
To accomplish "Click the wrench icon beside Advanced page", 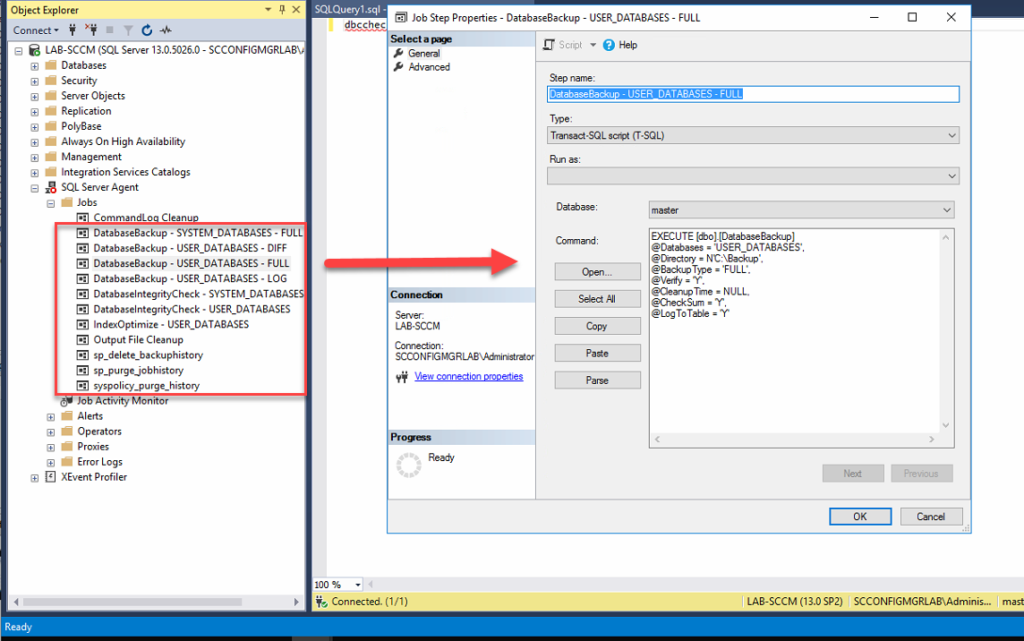I will point(398,67).
